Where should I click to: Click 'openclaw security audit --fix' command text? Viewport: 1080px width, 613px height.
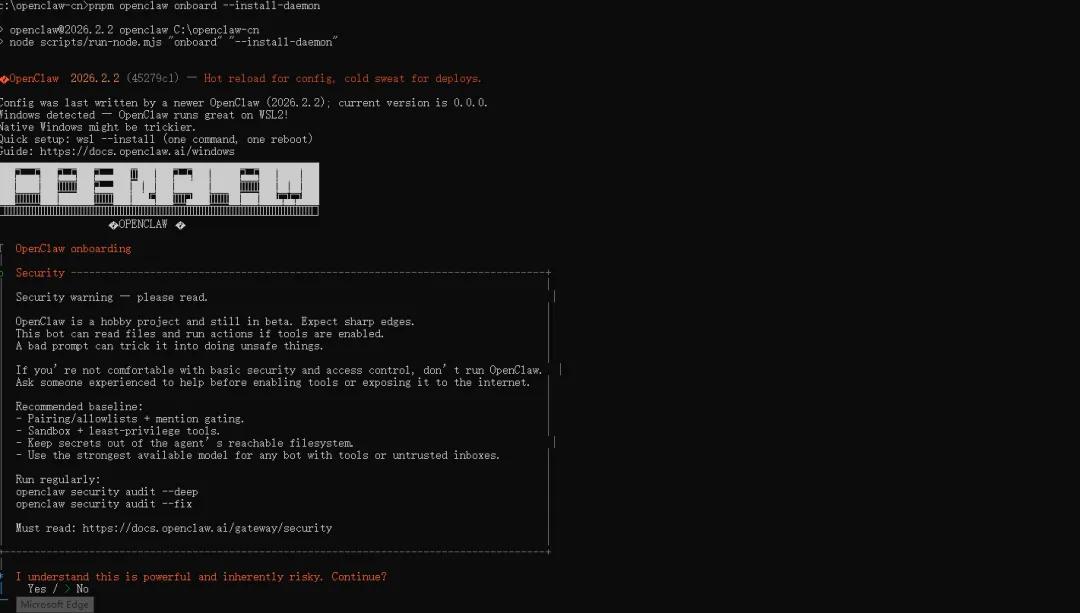tap(104, 504)
